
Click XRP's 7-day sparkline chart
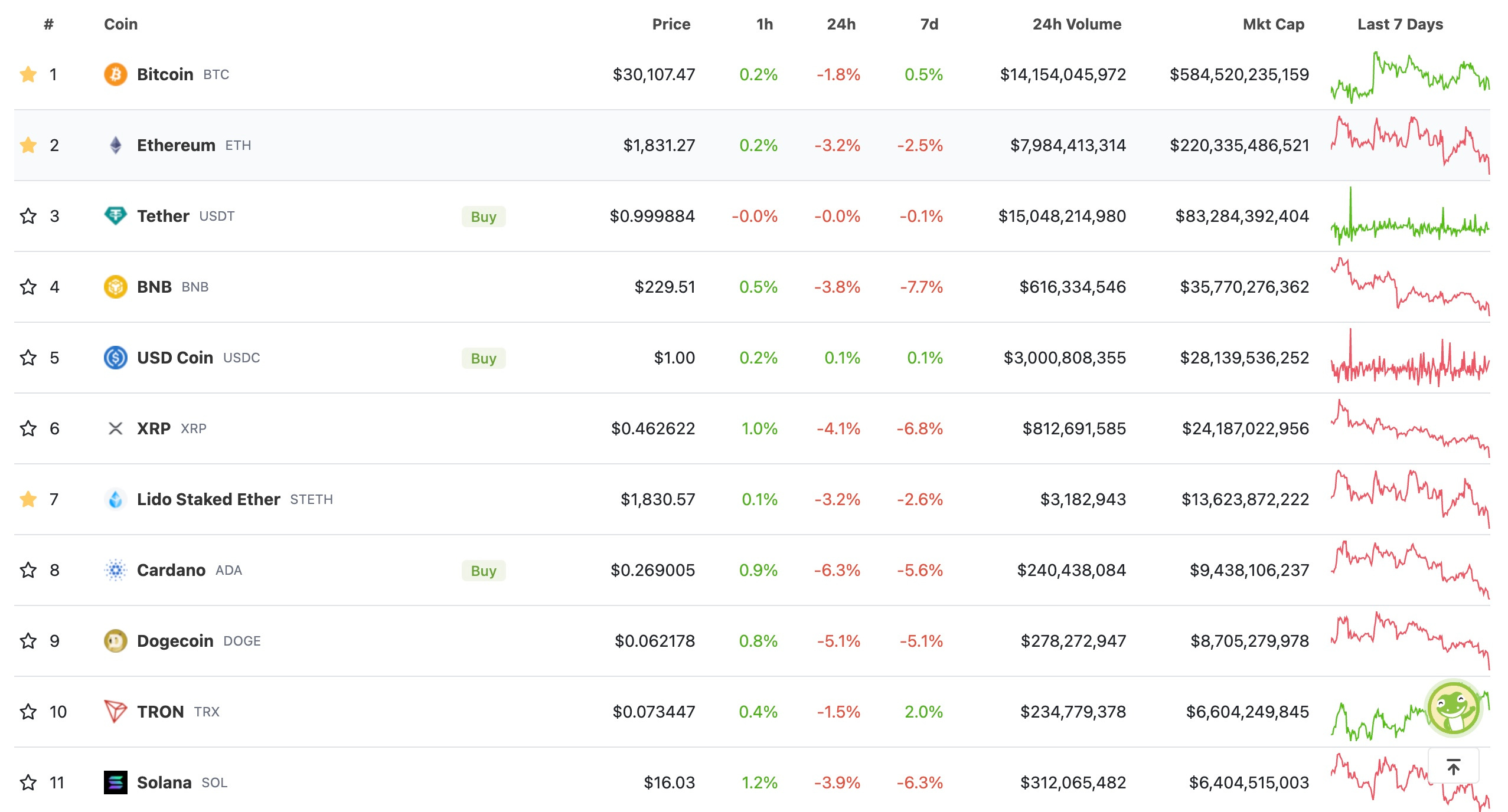click(x=1410, y=428)
